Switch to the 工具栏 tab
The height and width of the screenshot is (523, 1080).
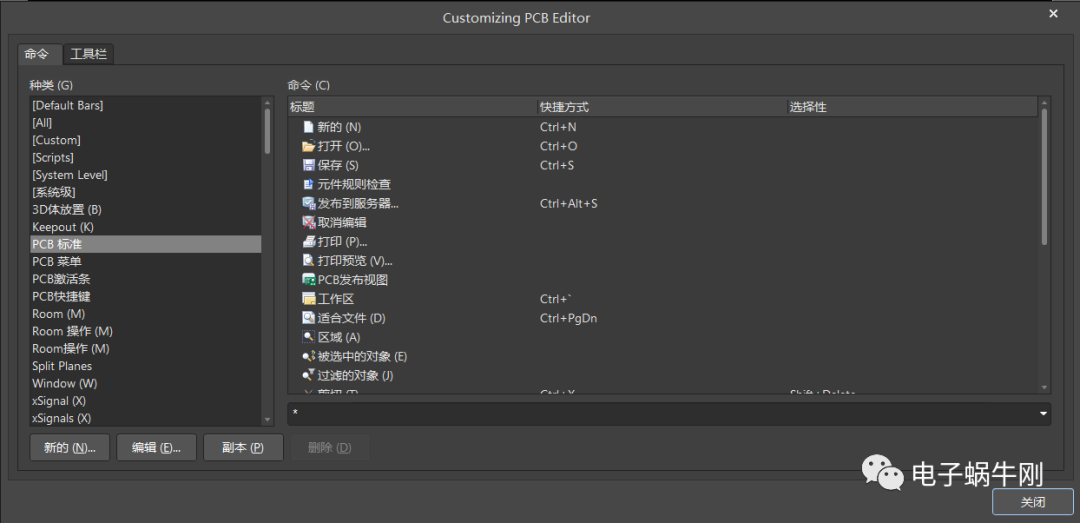click(89, 54)
